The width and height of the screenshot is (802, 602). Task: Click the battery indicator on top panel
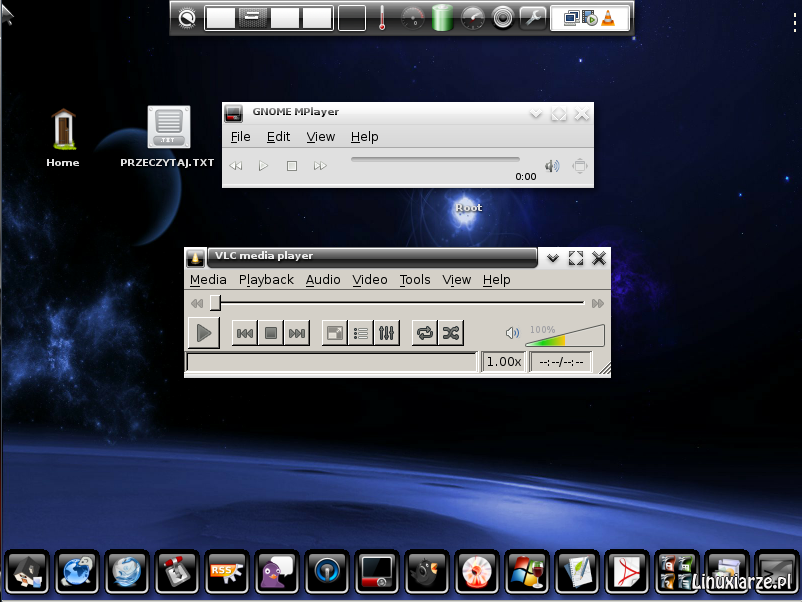[441, 17]
